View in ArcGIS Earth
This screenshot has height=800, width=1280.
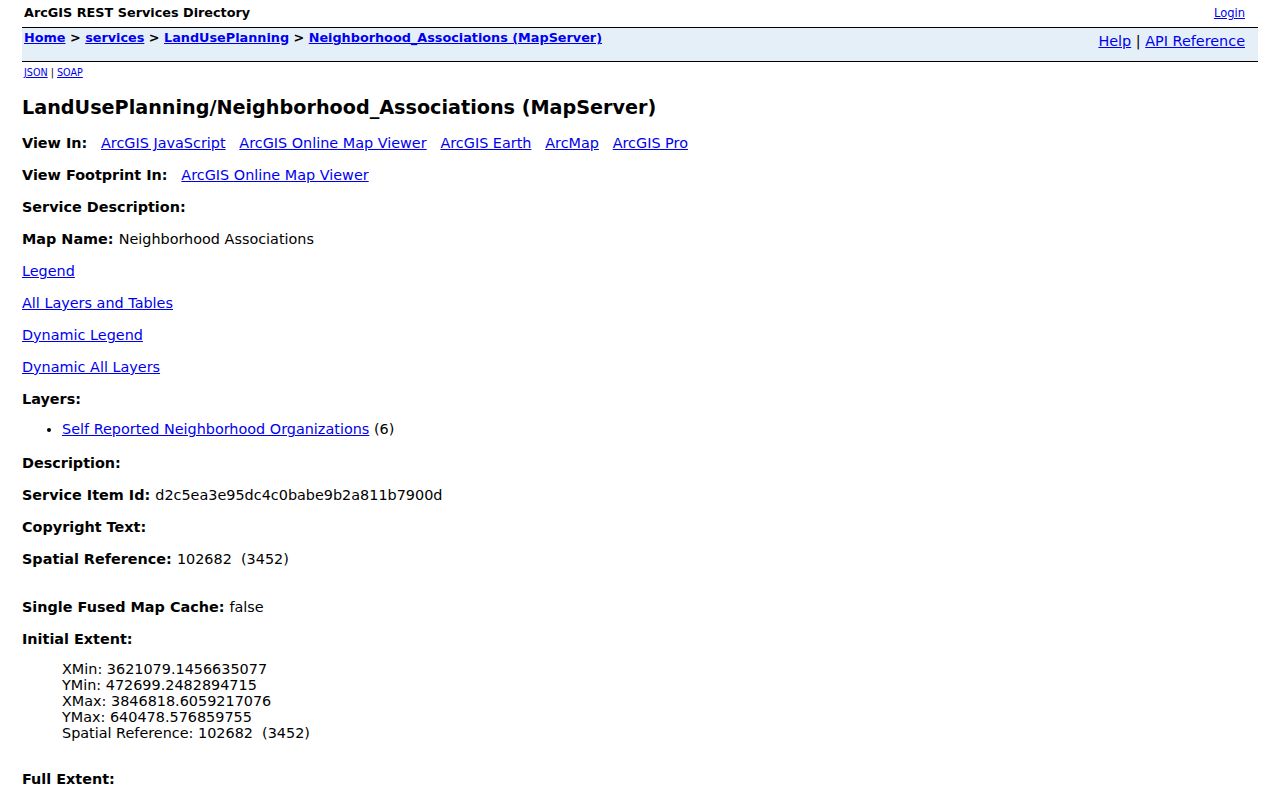point(486,143)
